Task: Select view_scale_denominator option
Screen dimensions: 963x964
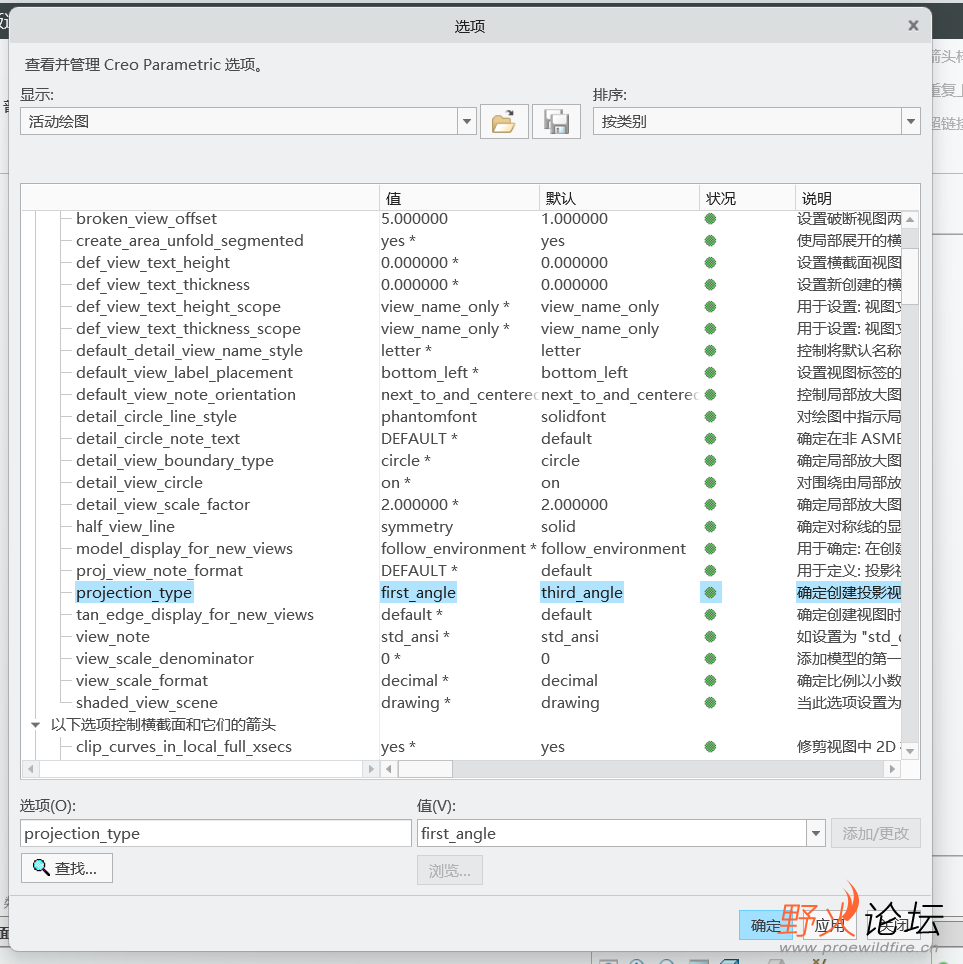Action: pyautogui.click(x=165, y=659)
